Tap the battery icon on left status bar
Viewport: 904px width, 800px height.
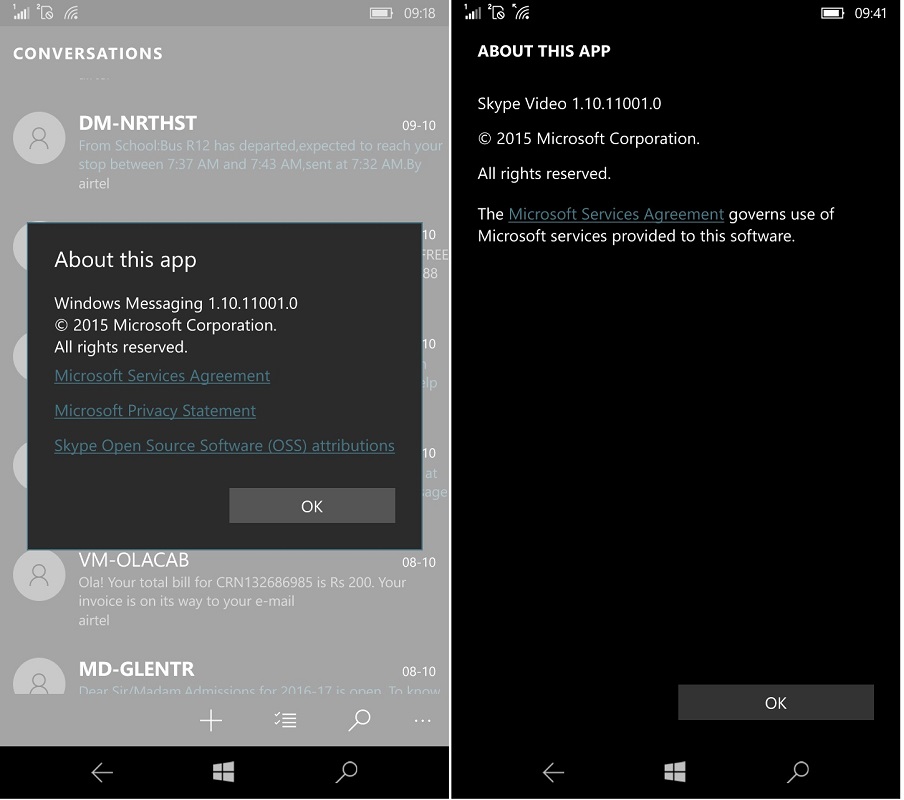point(381,13)
